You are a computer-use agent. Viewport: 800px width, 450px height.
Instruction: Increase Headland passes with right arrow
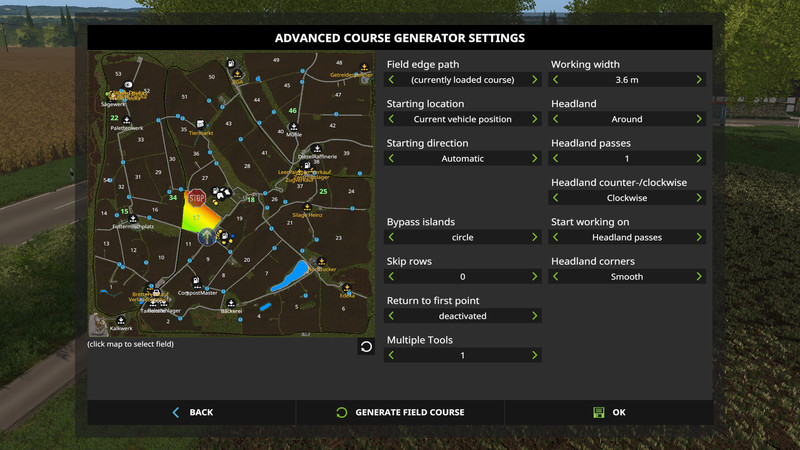(x=700, y=159)
